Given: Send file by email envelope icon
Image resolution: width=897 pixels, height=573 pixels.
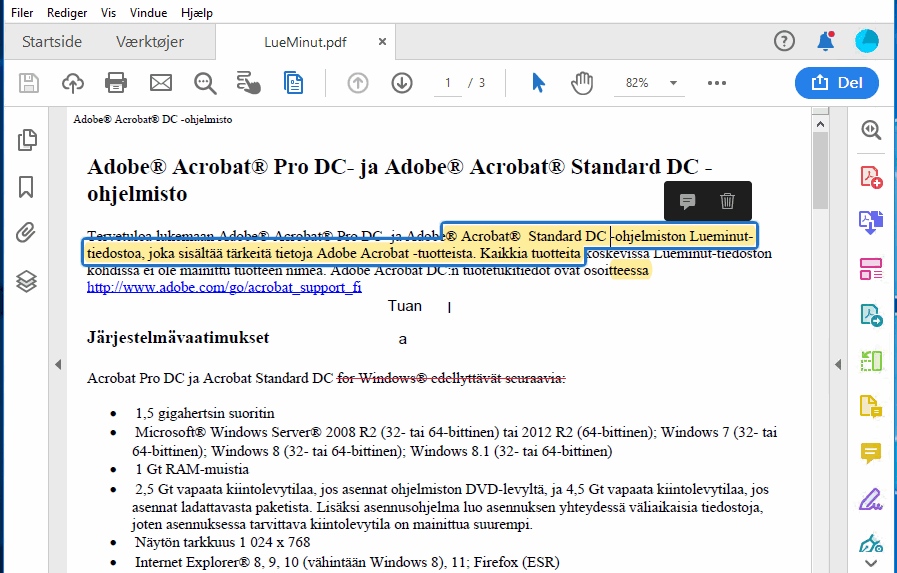Looking at the screenshot, I should (161, 83).
